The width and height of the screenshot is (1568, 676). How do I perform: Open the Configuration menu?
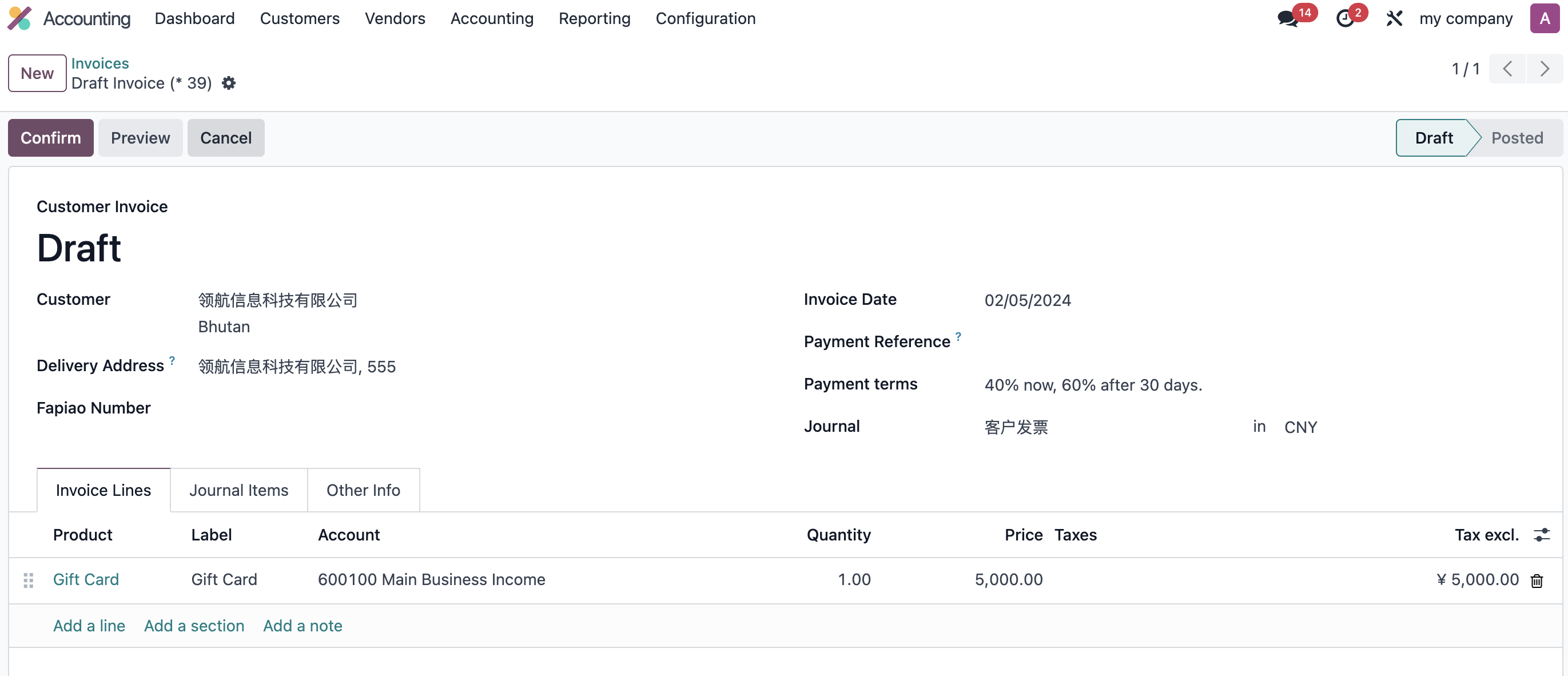pos(705,18)
